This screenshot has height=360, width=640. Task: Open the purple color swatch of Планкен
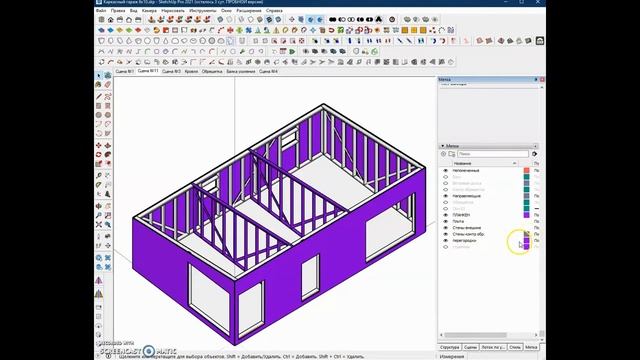pyautogui.click(x=527, y=215)
